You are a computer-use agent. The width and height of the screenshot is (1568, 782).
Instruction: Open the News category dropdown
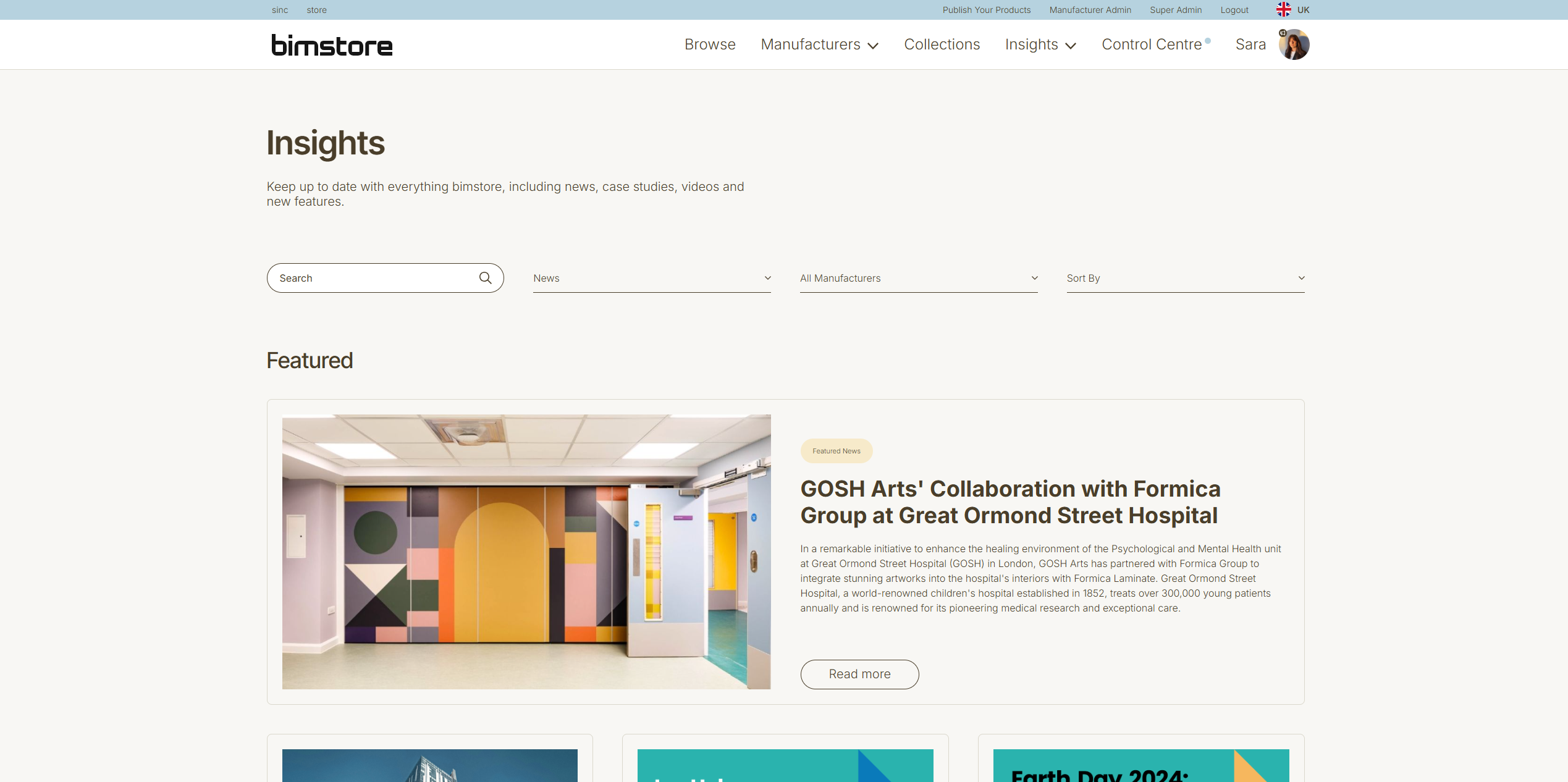point(652,278)
